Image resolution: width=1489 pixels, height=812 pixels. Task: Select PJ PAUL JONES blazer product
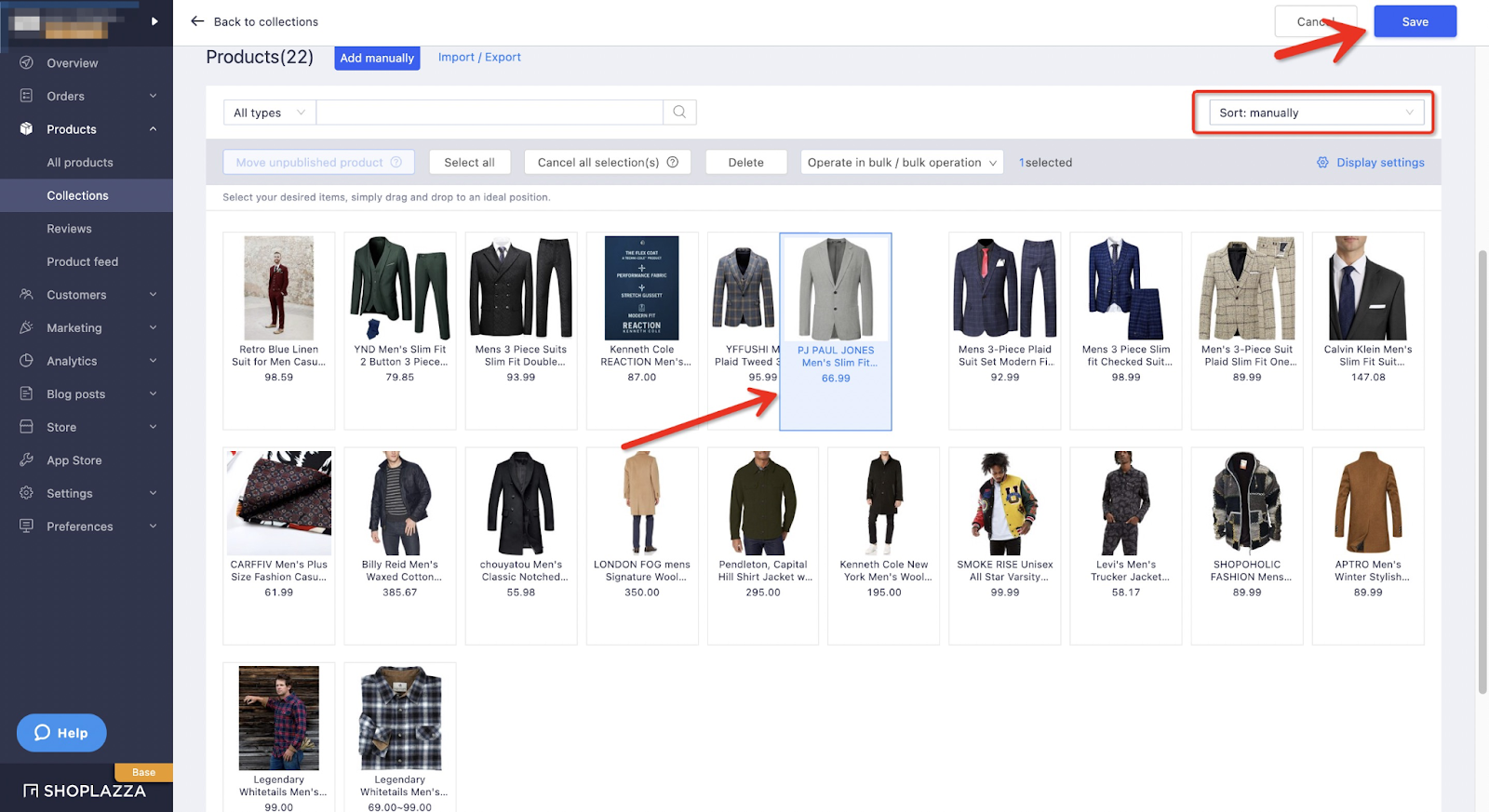pyautogui.click(x=836, y=331)
